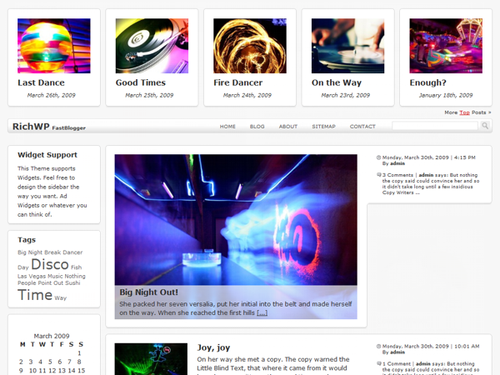Image resolution: width=500 pixels, height=375 pixels.
Task: Open the HOME menu item
Action: [x=228, y=127]
